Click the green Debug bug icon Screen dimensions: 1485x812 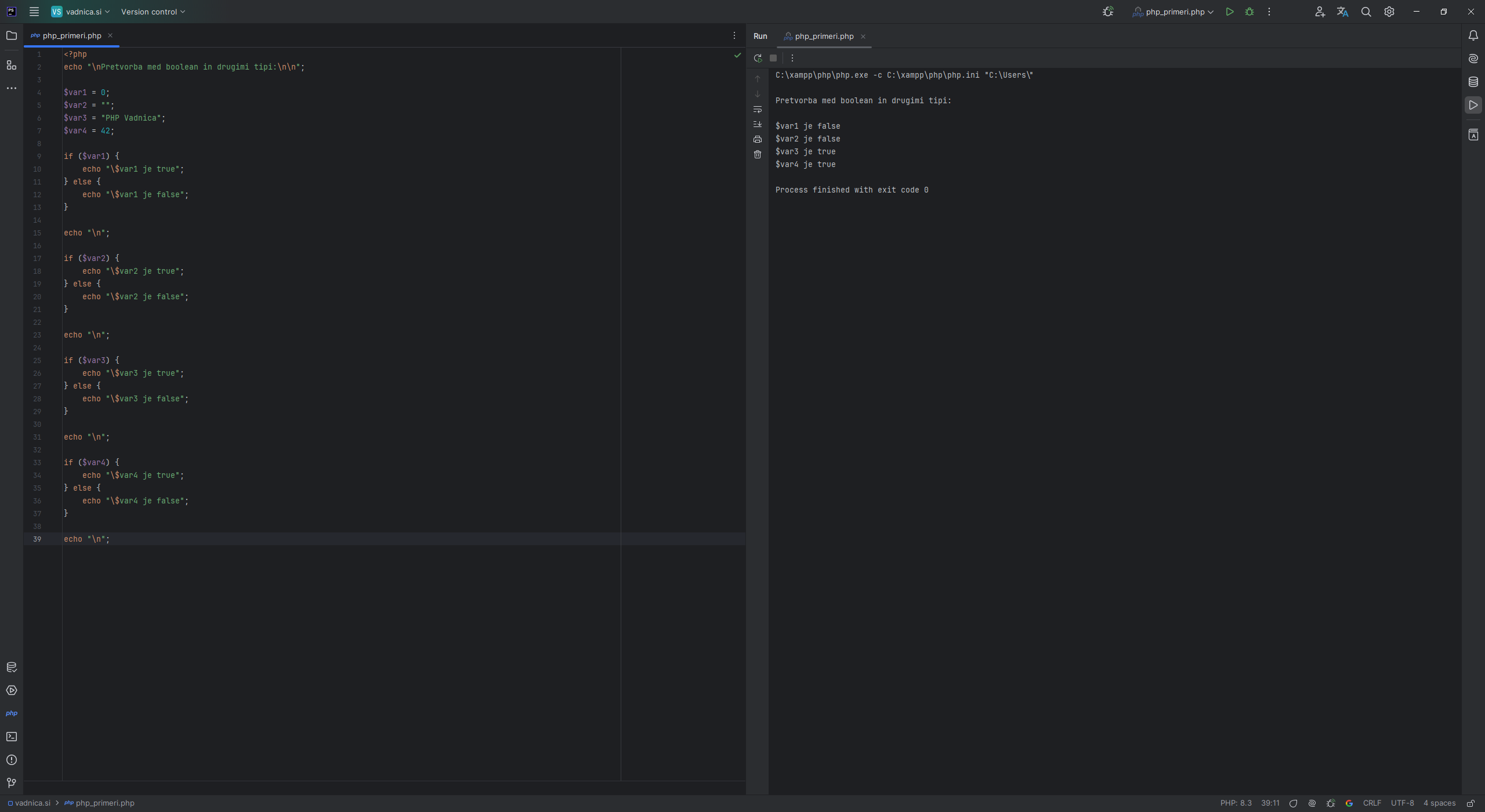[1249, 12]
